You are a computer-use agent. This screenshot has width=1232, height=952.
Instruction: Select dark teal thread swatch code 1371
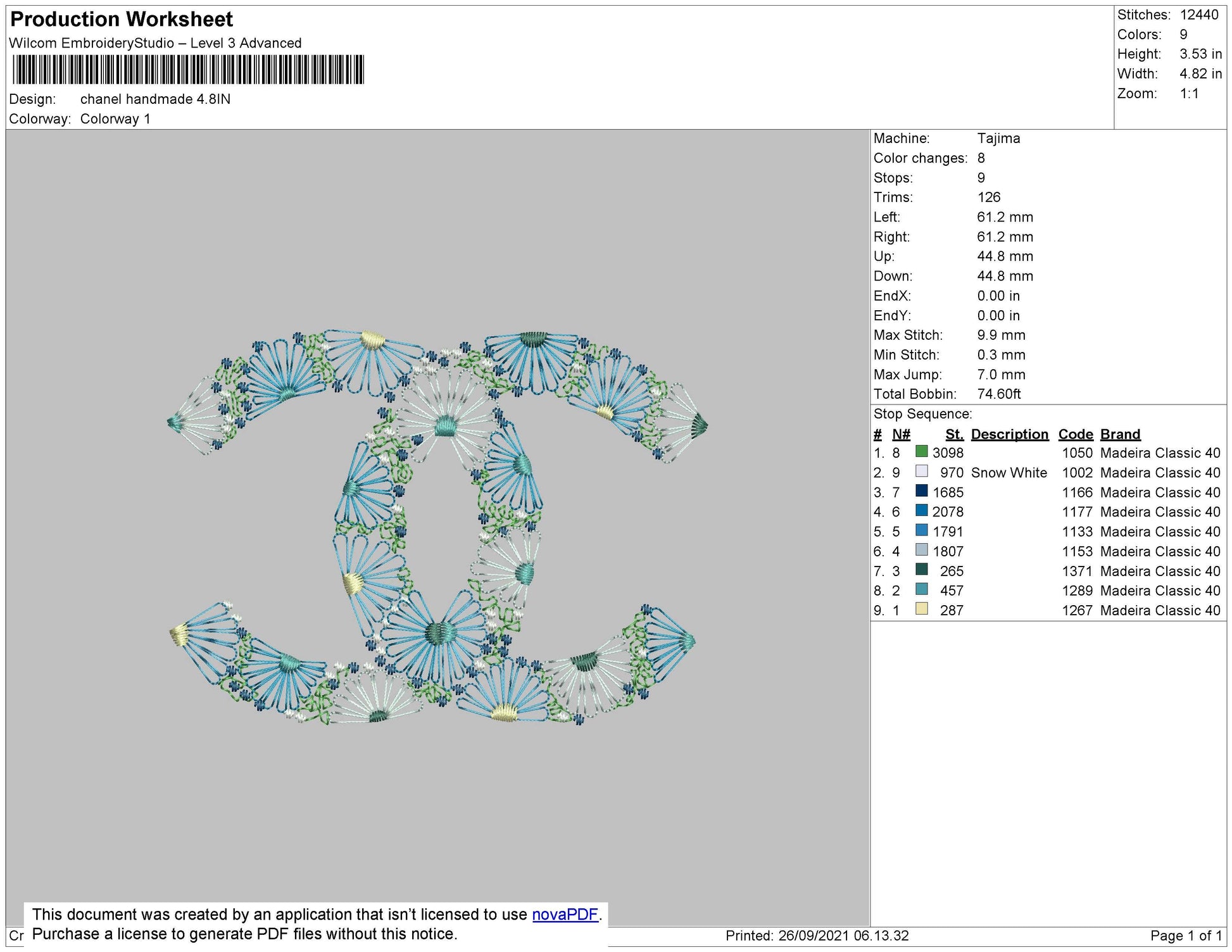pyautogui.click(x=922, y=570)
